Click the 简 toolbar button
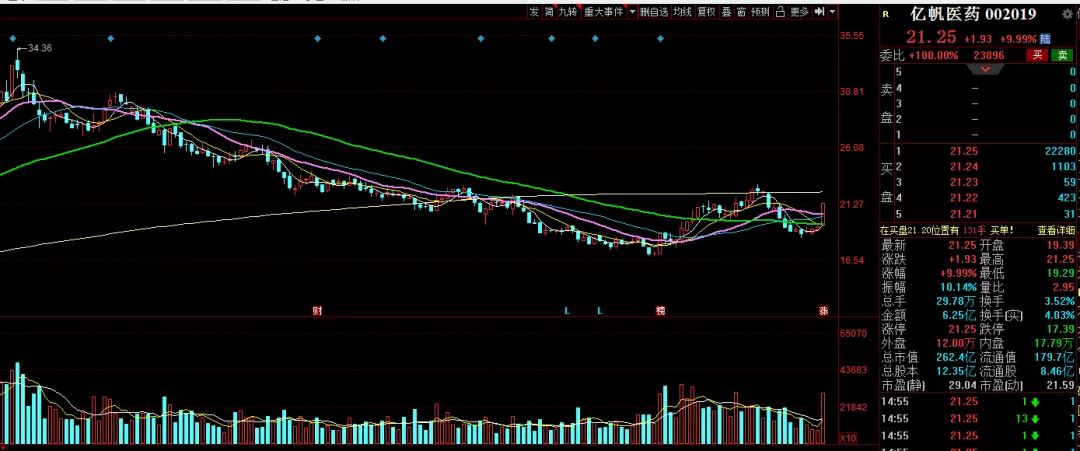The width and height of the screenshot is (1080, 451). [x=549, y=12]
